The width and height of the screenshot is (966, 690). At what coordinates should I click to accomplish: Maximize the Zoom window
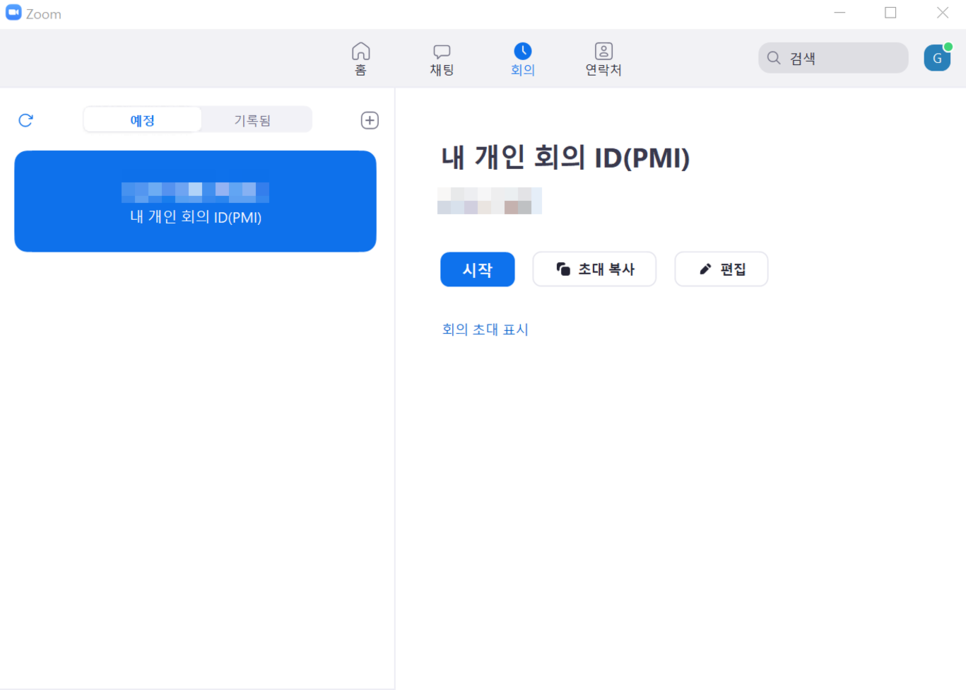(890, 13)
